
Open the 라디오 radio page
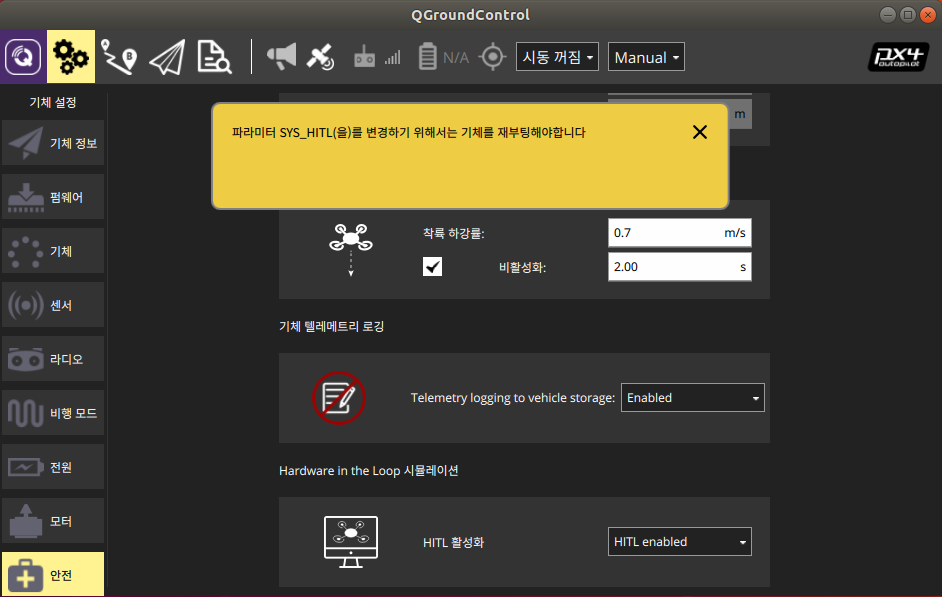[53, 359]
